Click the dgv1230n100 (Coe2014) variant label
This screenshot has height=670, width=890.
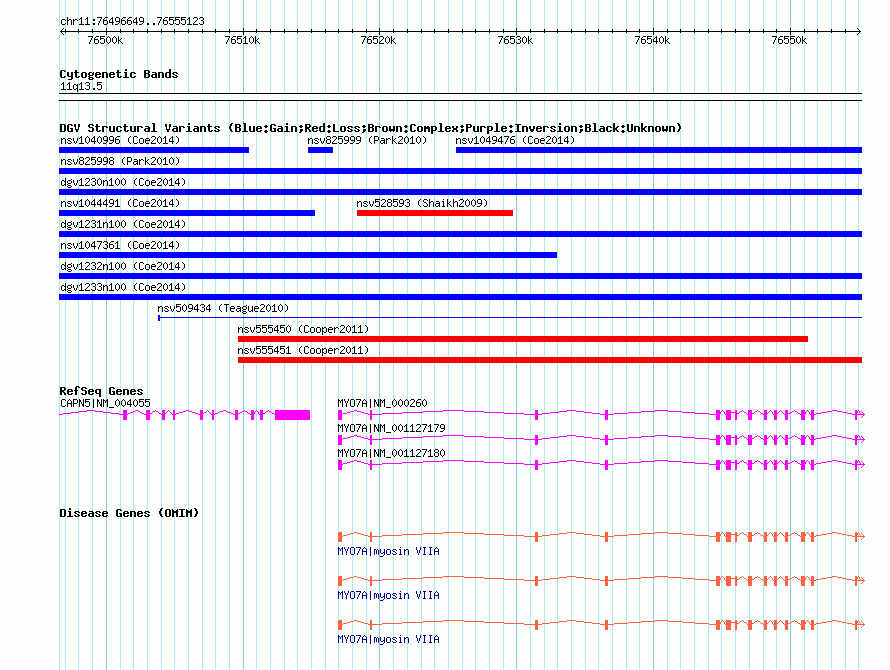tap(123, 182)
